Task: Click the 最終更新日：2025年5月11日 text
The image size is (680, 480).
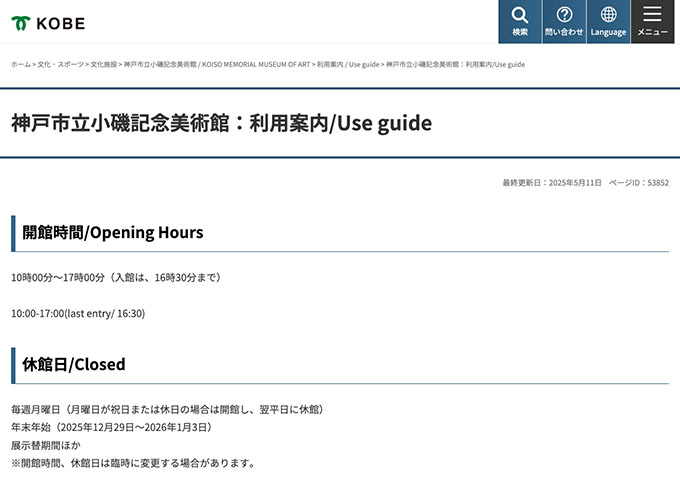Action: click(x=552, y=183)
